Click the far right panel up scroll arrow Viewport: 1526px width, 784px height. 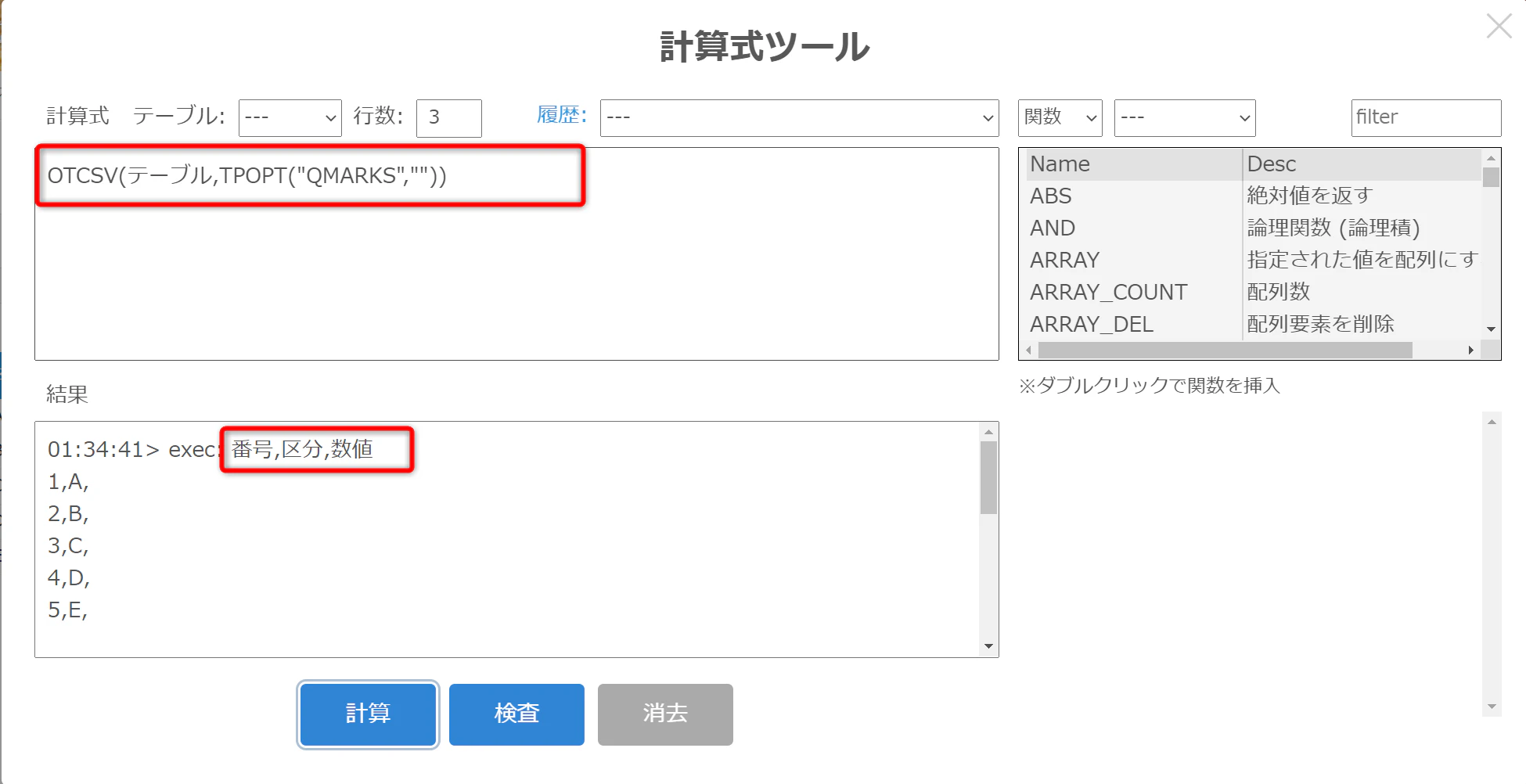coord(1492,422)
